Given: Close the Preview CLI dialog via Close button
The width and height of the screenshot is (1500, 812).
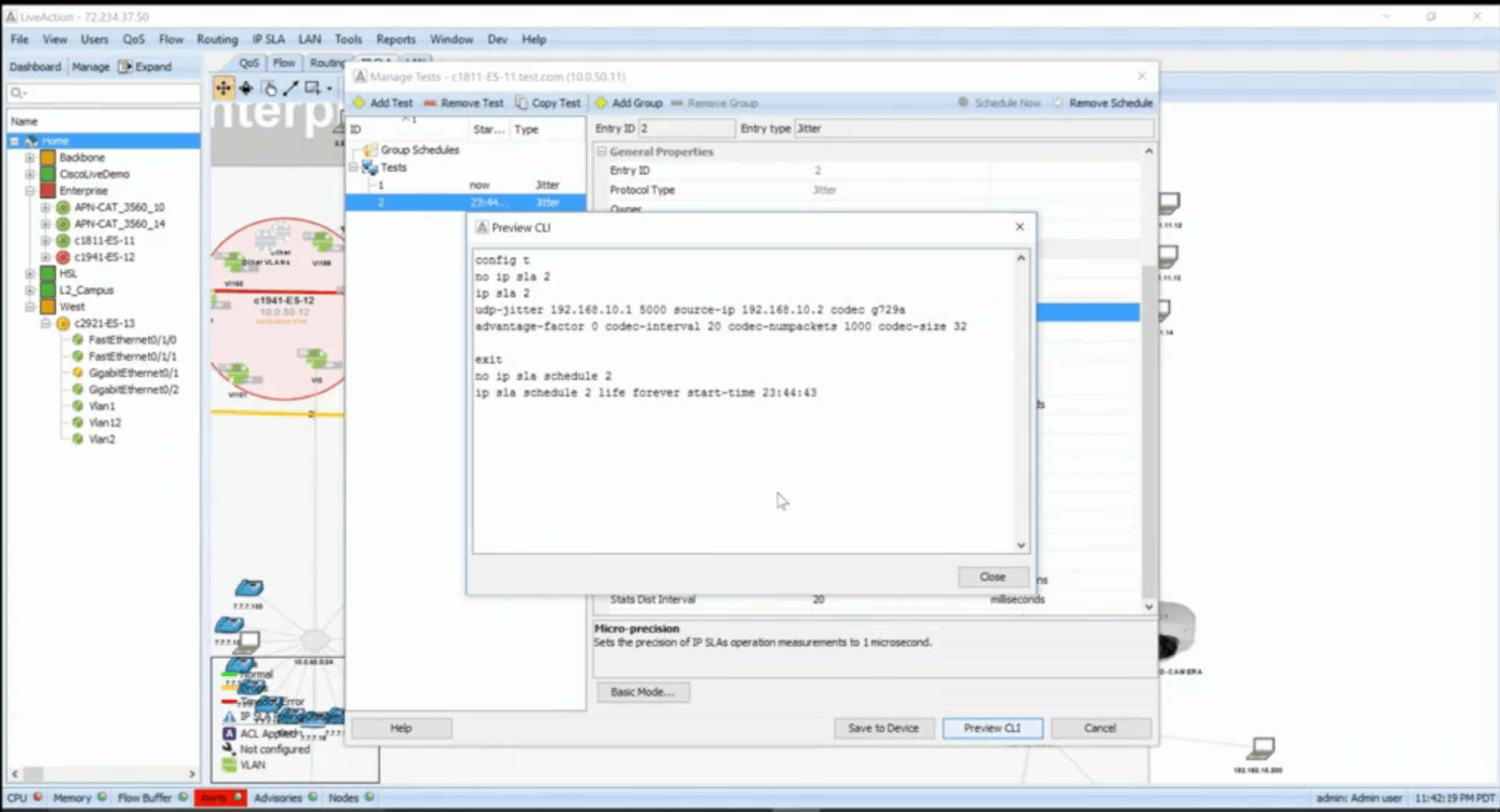Looking at the screenshot, I should pos(992,577).
